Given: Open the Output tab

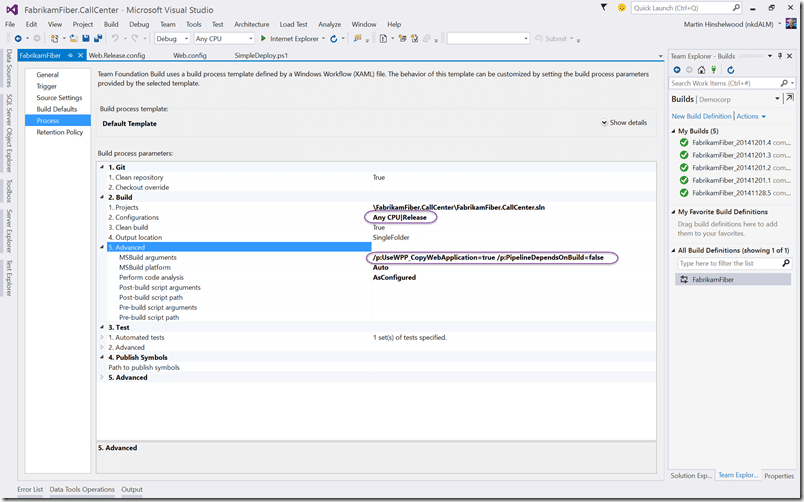Looking at the screenshot, I should pyautogui.click(x=132, y=489).
